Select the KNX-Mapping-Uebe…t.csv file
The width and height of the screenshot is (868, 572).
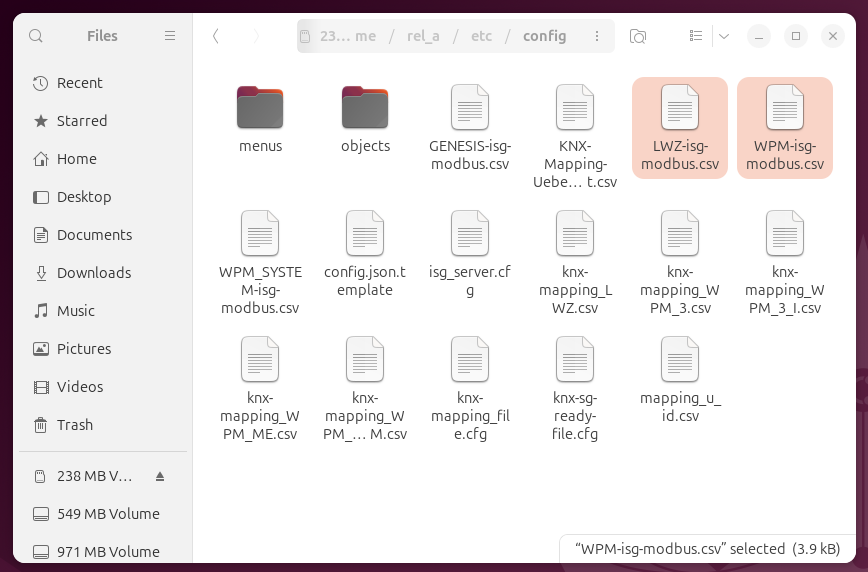click(575, 136)
